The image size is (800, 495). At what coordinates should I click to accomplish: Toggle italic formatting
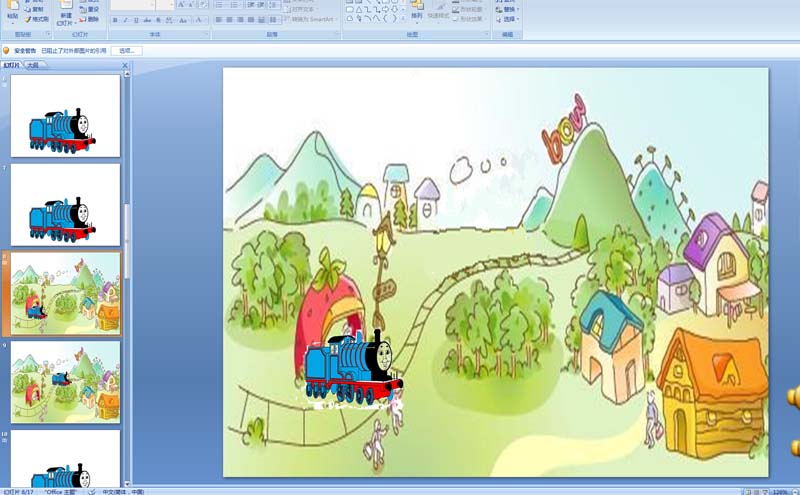tap(126, 20)
